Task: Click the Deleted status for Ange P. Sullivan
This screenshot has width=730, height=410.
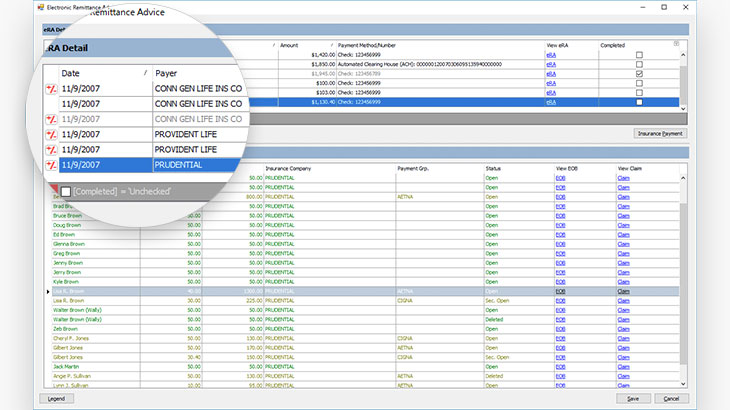Action: (494, 376)
